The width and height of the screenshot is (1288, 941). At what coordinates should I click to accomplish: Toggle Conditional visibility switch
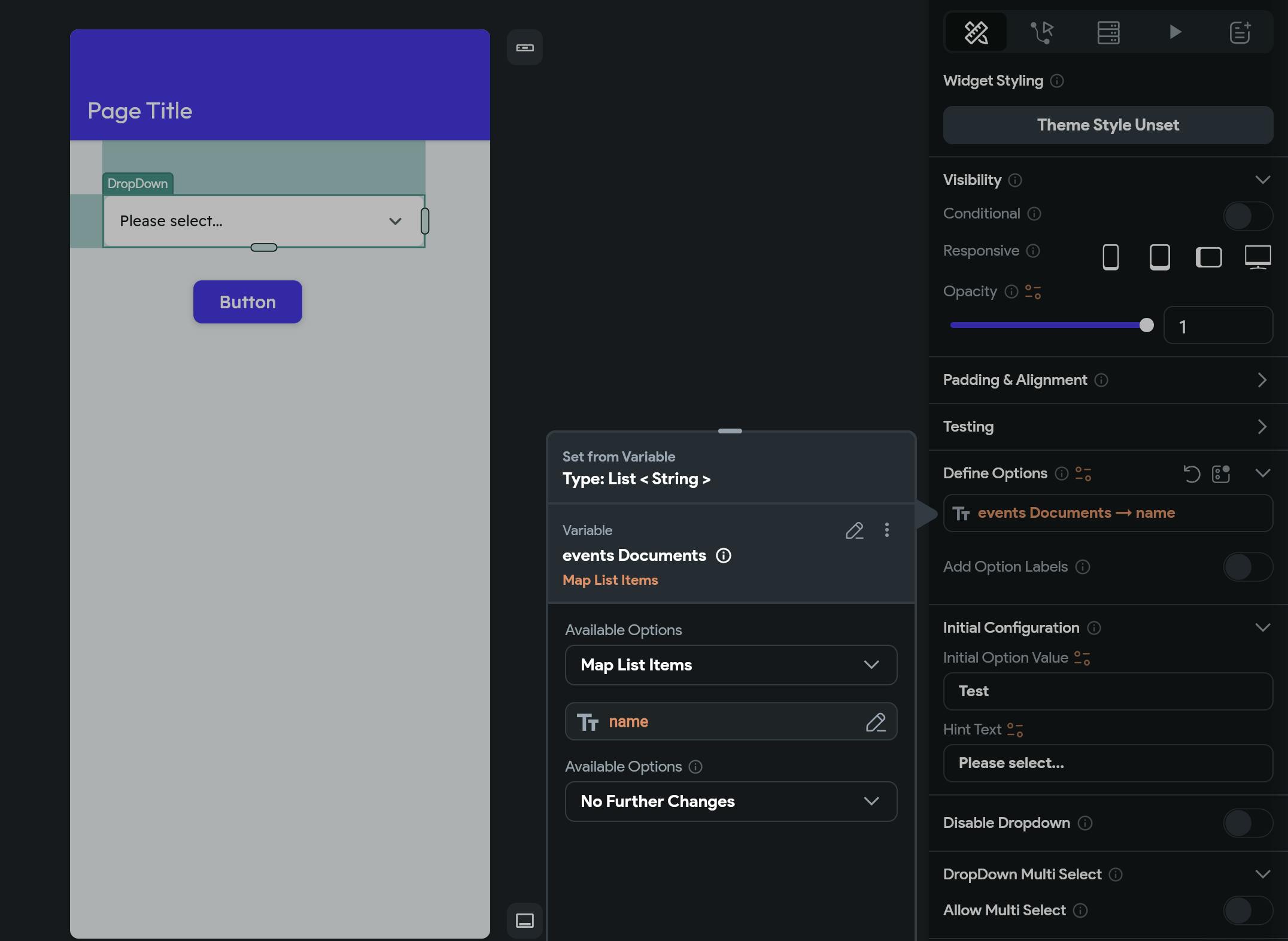coord(1247,215)
